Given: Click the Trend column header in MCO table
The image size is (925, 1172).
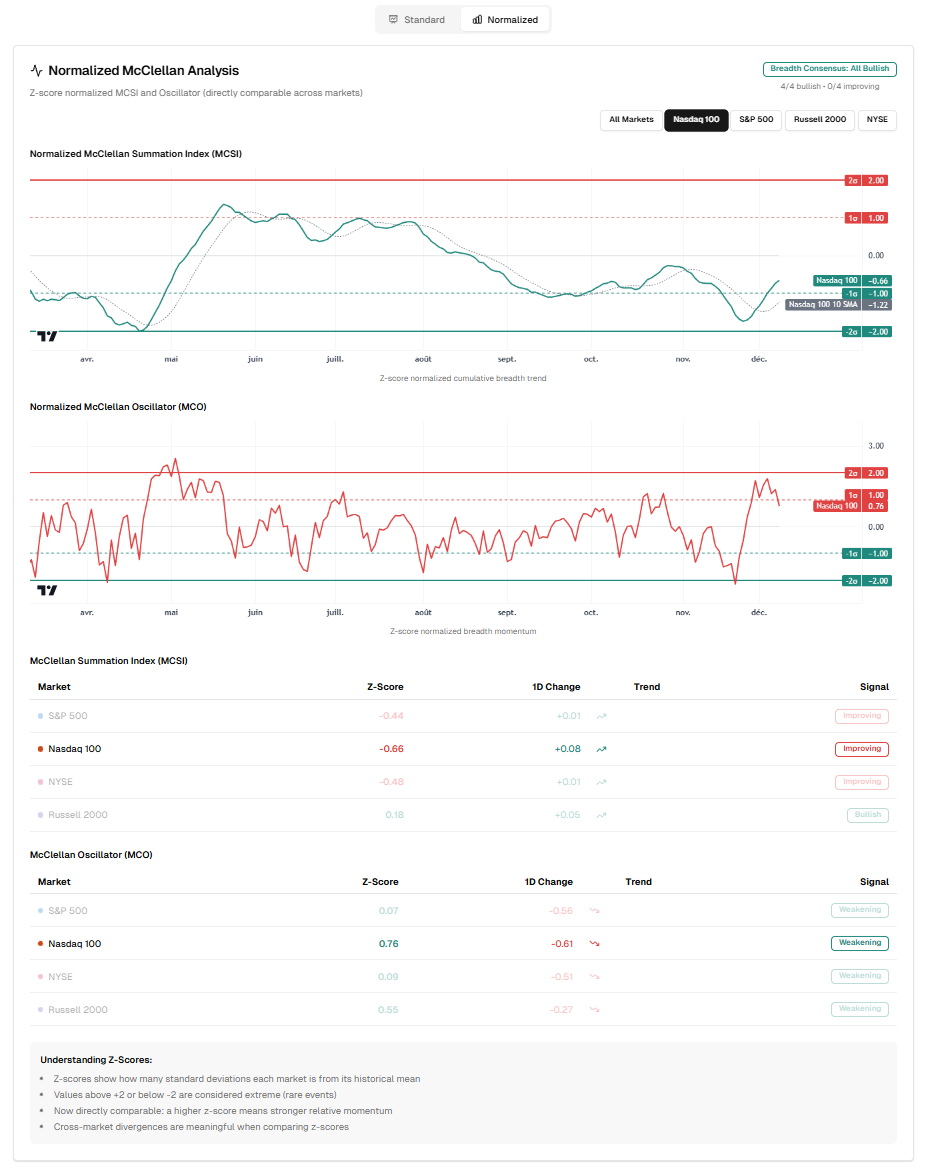Looking at the screenshot, I should (639, 882).
